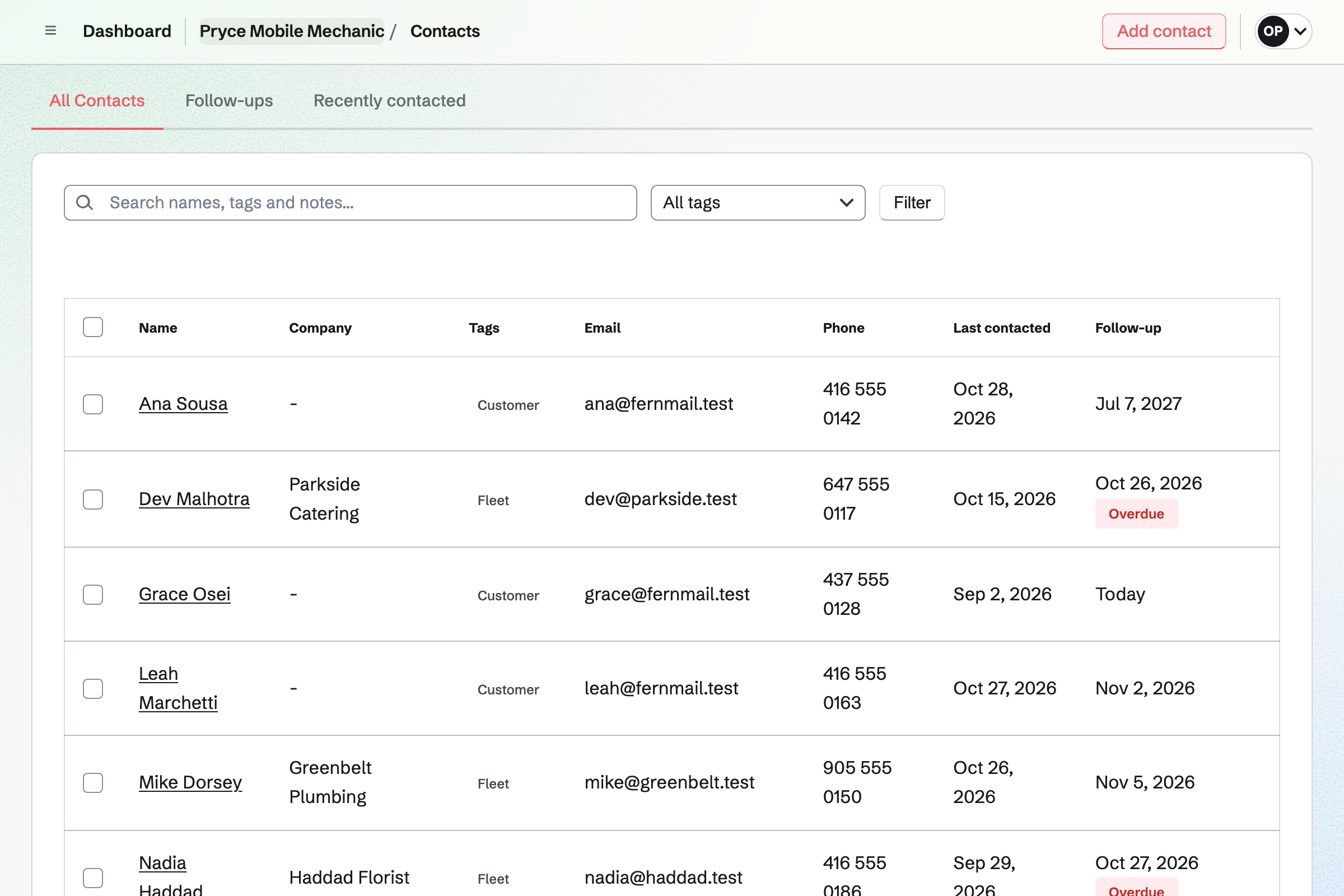Open the Recently contacted tab
The image size is (1344, 896).
[x=390, y=101]
